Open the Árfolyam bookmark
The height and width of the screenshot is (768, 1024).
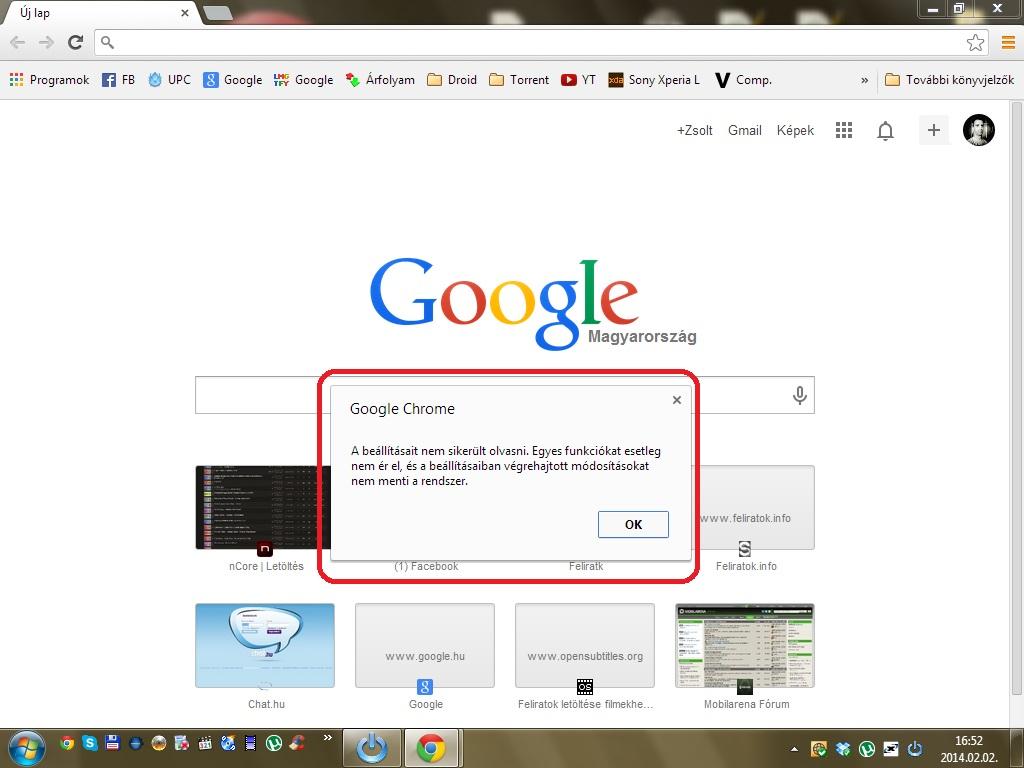point(380,80)
